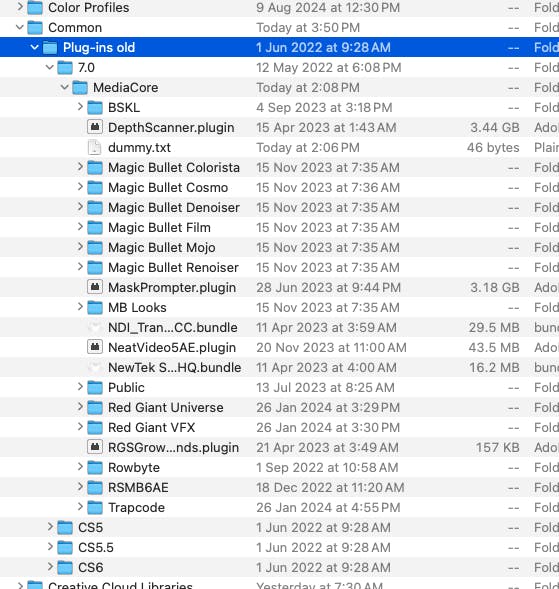Expand the Color Profiles folder
The image size is (559, 589).
point(20,7)
